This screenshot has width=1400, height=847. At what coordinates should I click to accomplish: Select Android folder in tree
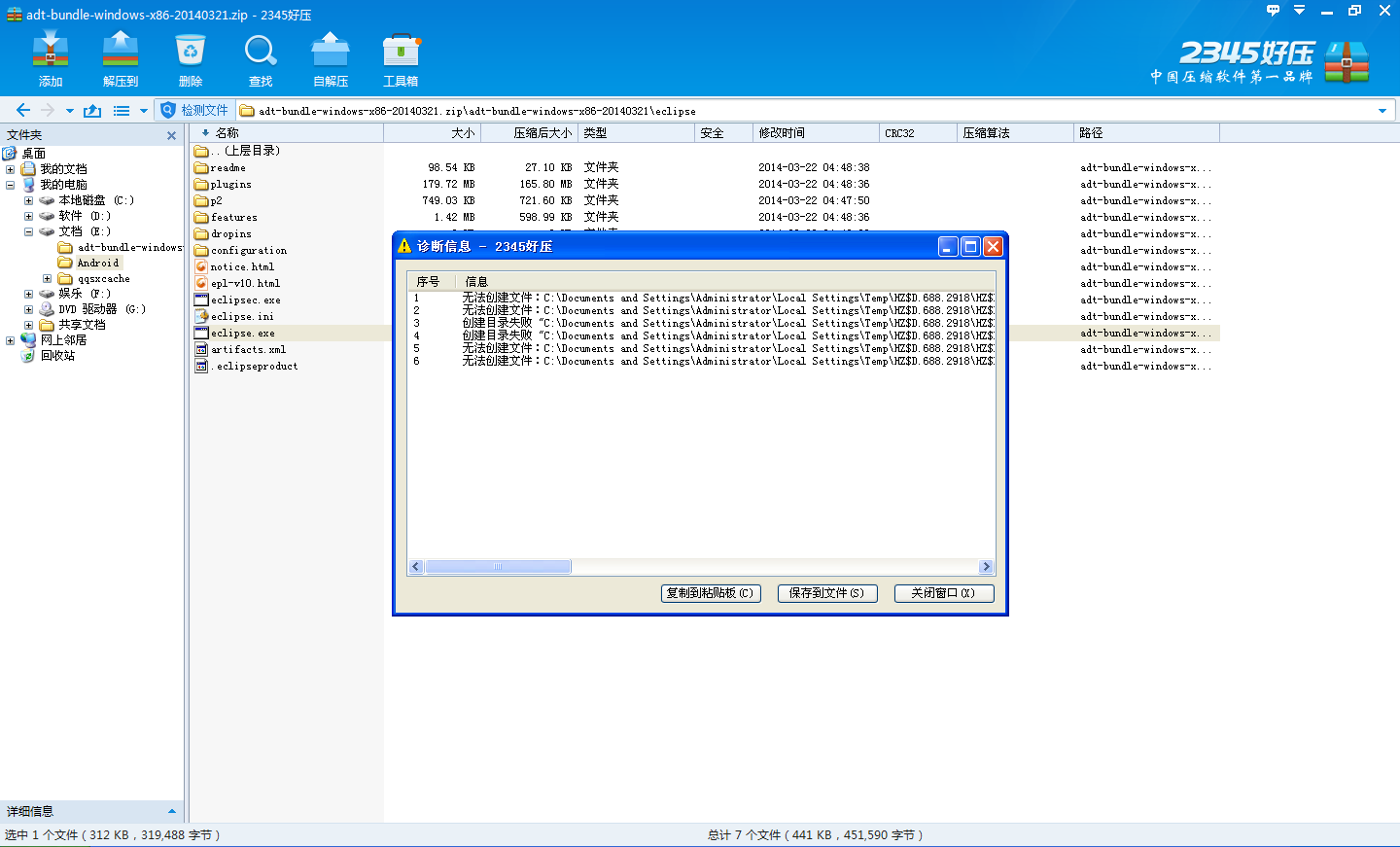point(98,263)
